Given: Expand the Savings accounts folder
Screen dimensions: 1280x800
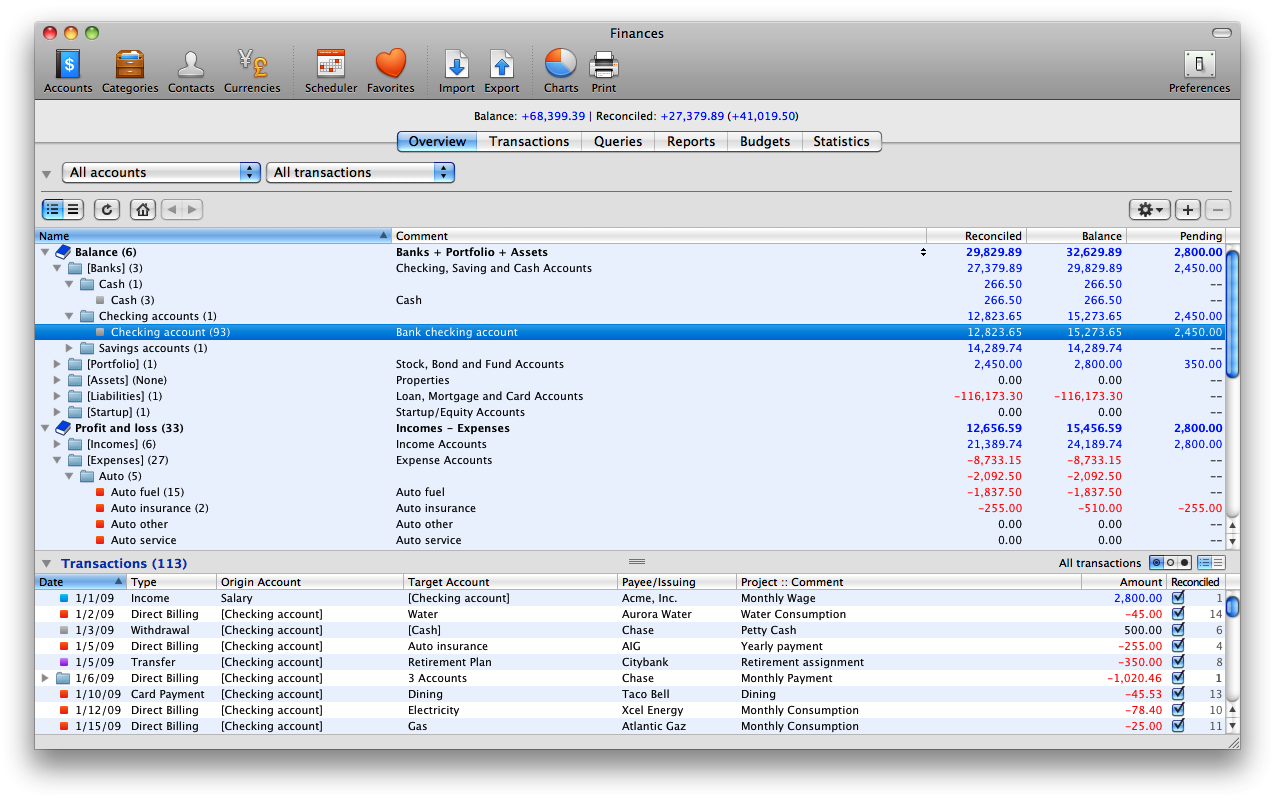Looking at the screenshot, I should (70, 348).
